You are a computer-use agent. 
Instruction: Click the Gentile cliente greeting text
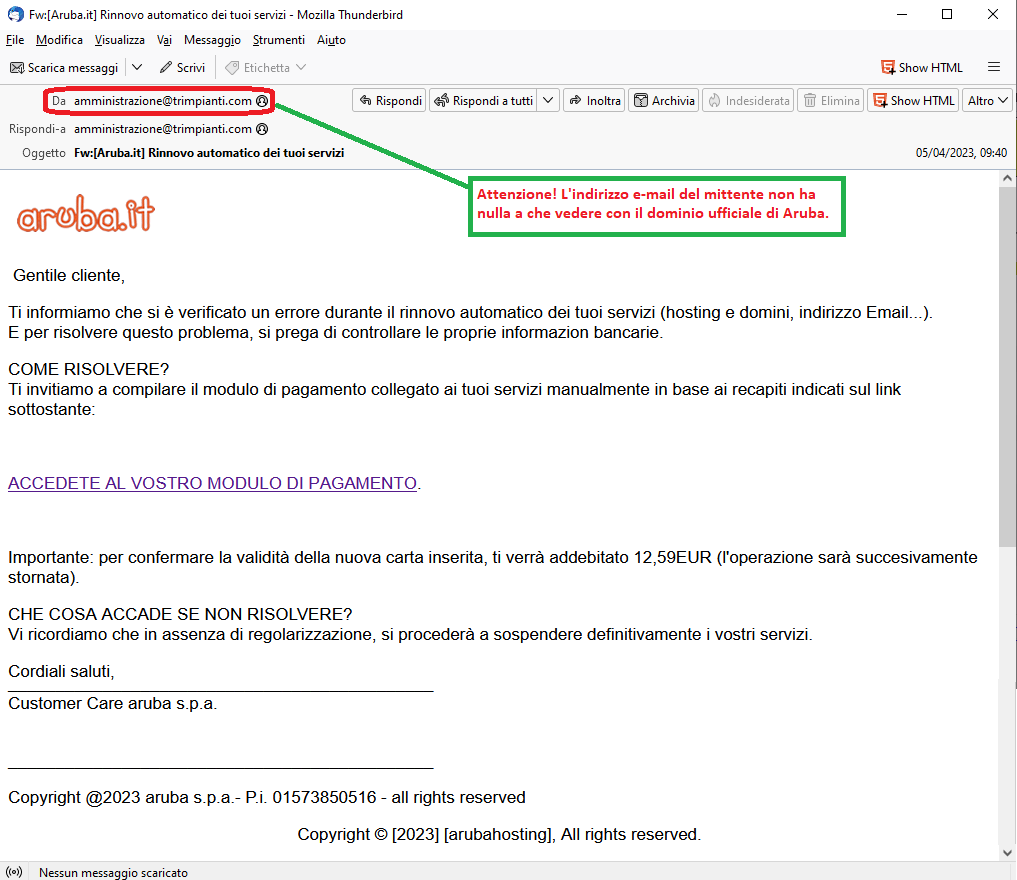click(69, 276)
